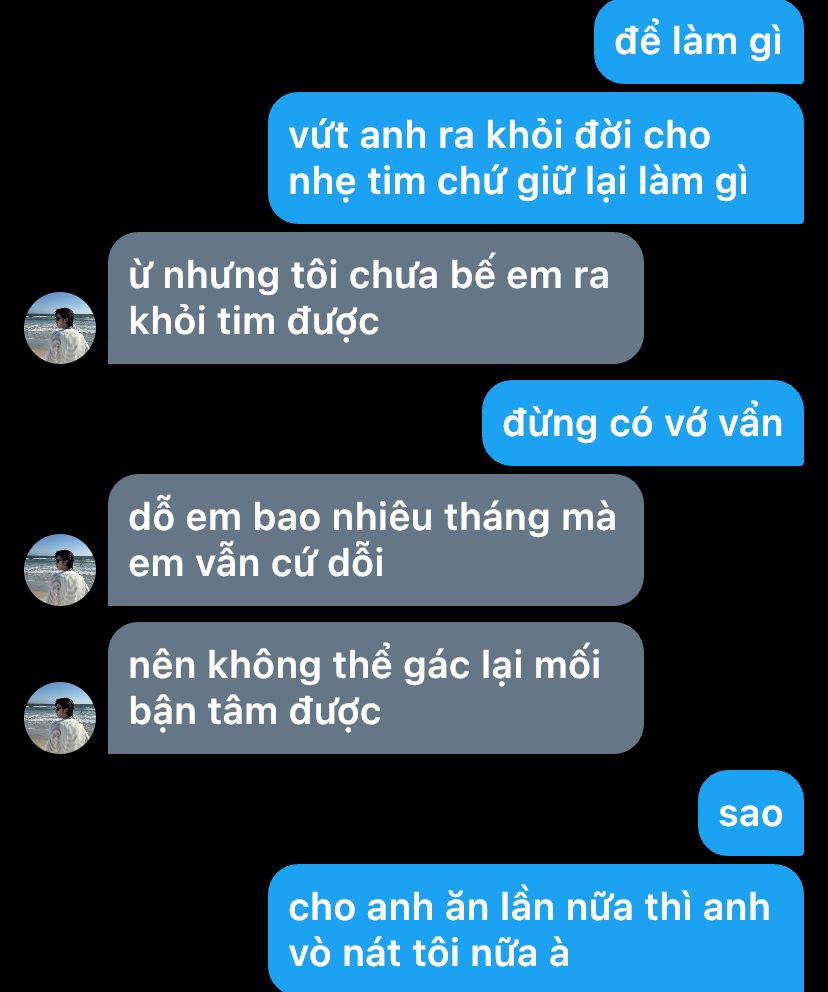Tap the line 'nên không thể gác lại mối'
The width and height of the screenshot is (828, 992).
tap(364, 666)
